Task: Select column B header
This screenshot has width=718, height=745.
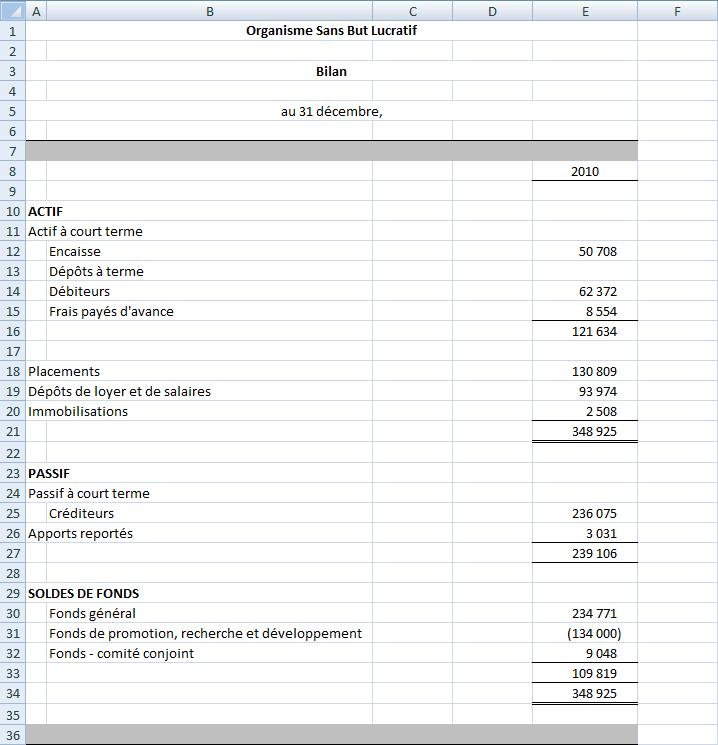Action: 209,11
